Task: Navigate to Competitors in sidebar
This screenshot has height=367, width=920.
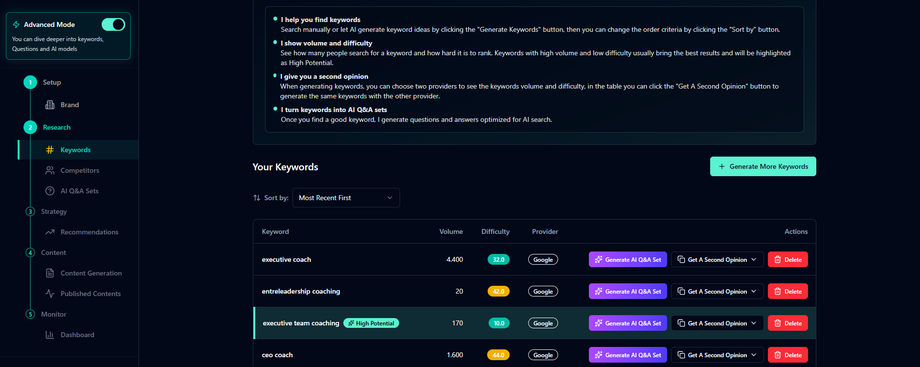Action: pos(79,170)
